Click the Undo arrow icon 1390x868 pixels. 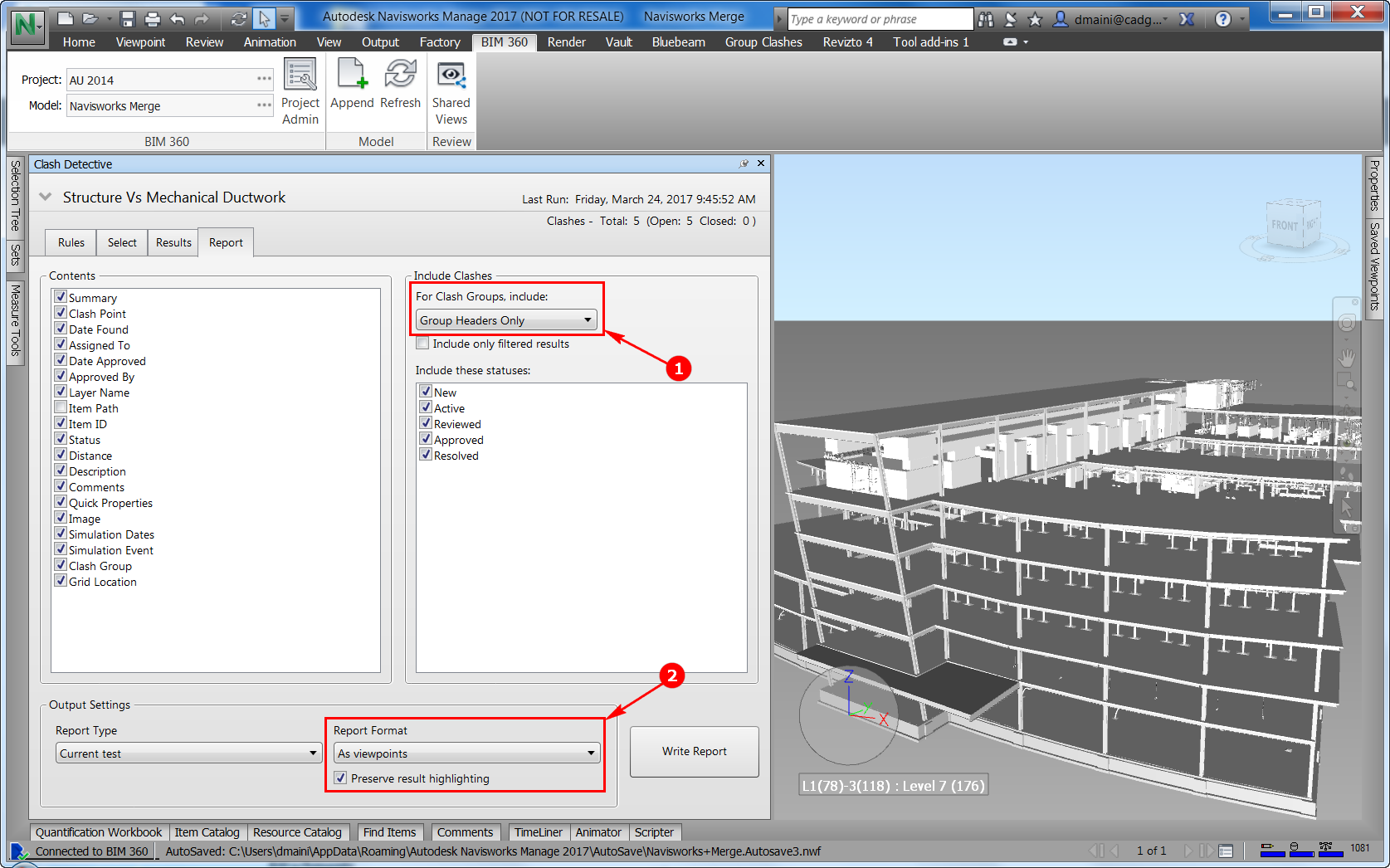tap(178, 18)
